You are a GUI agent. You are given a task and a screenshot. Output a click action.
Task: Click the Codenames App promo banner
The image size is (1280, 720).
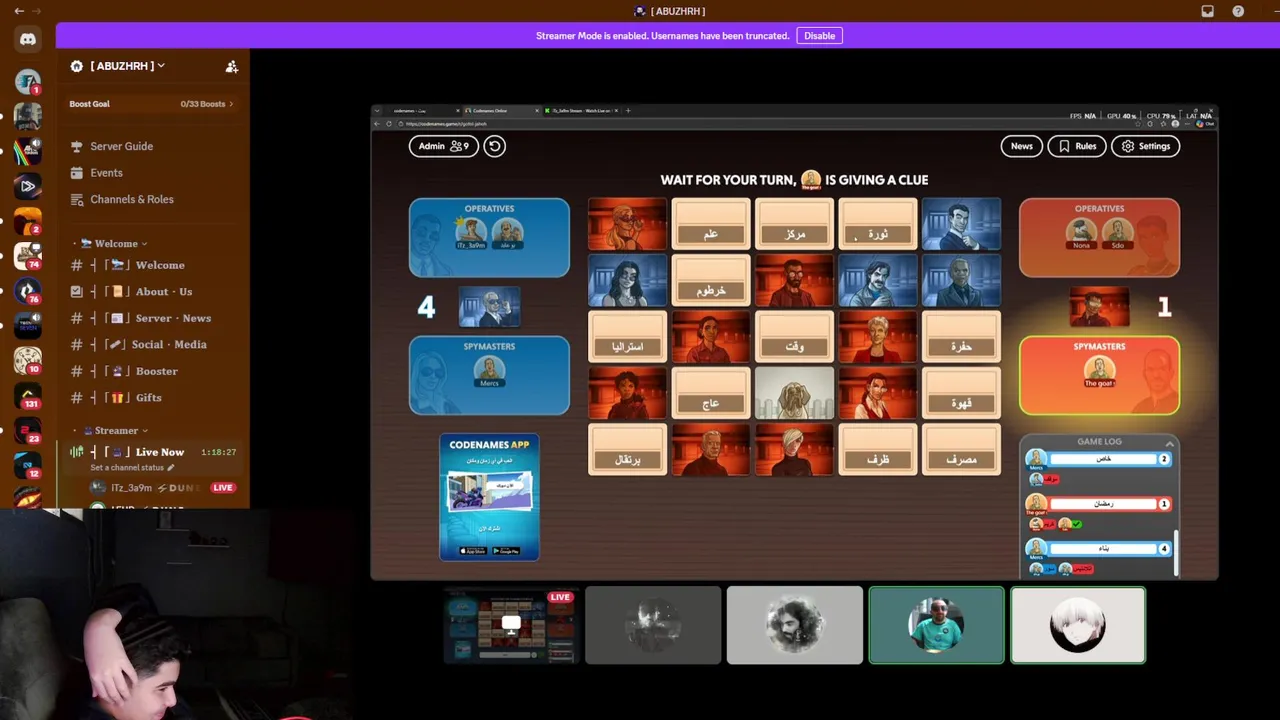489,497
